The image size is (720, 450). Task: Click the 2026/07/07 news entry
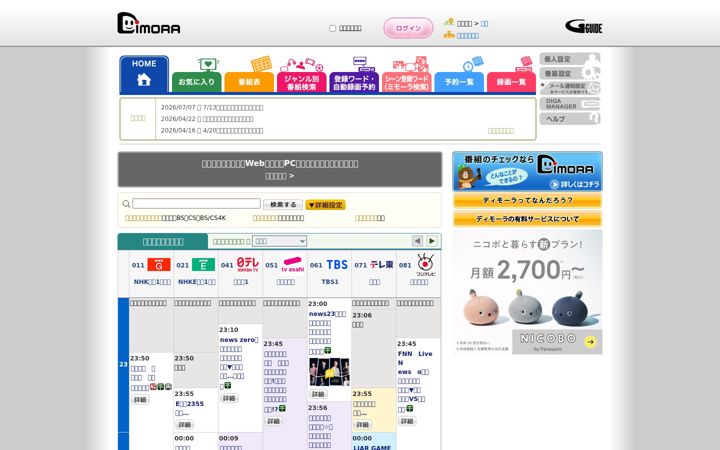click(x=212, y=107)
